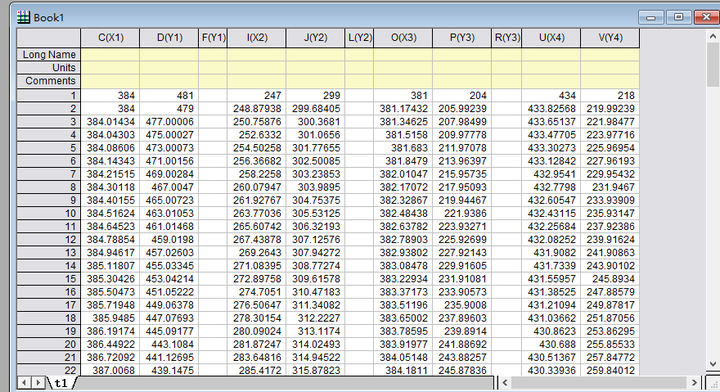Image resolution: width=720 pixels, height=392 pixels.
Task: Select cell with value 245.8934
Action: (x=610, y=279)
